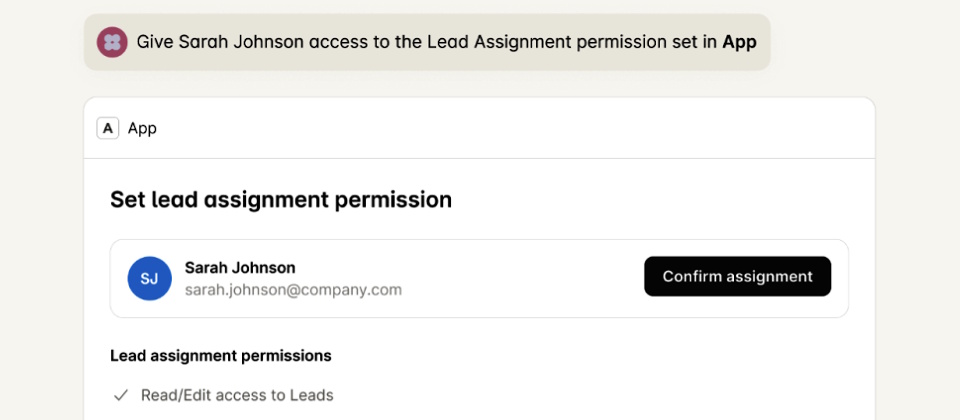Click blank space between email and Confirm button
The height and width of the screenshot is (420, 960).
pos(520,278)
